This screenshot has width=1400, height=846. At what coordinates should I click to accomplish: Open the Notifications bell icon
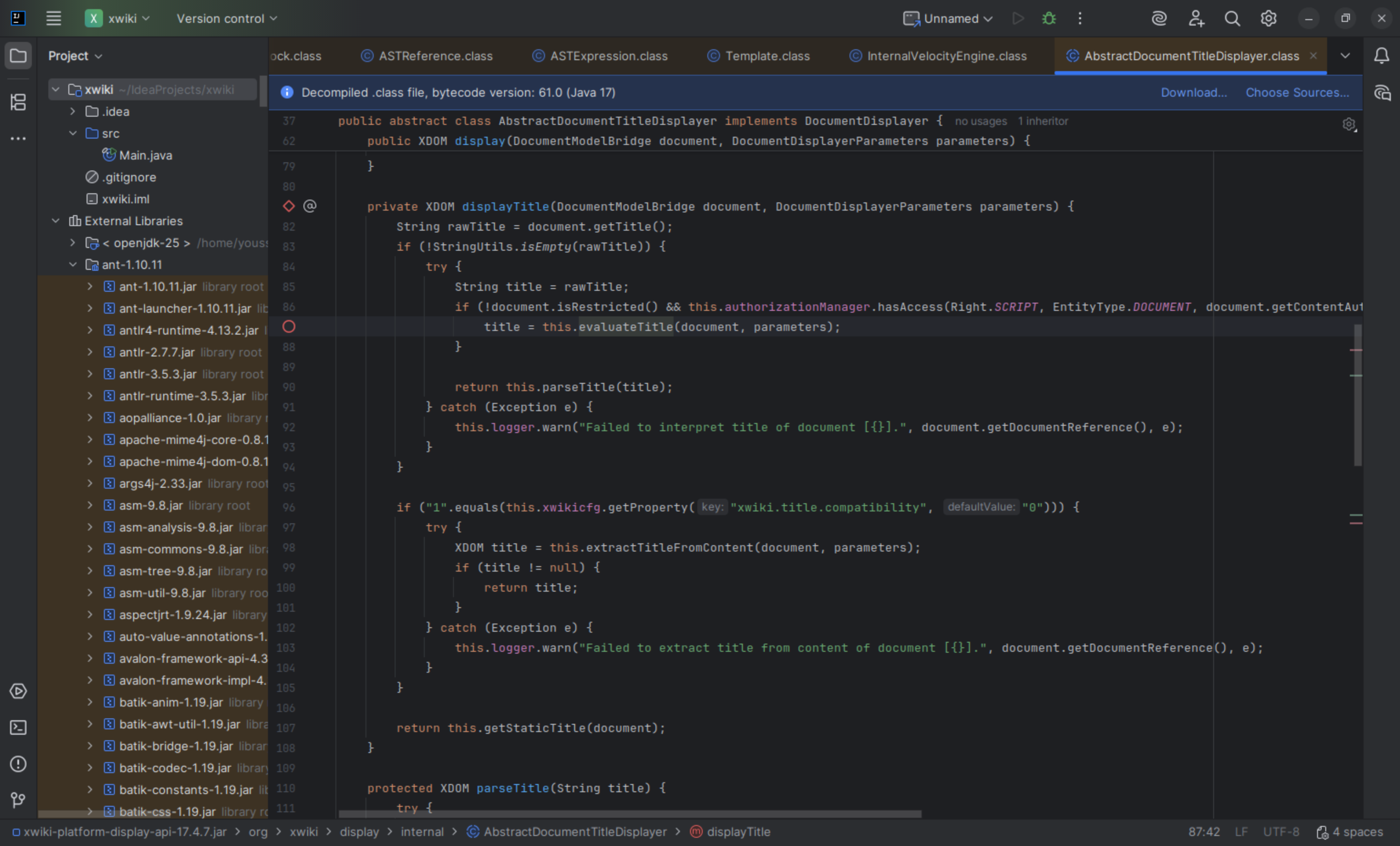tap(1381, 56)
